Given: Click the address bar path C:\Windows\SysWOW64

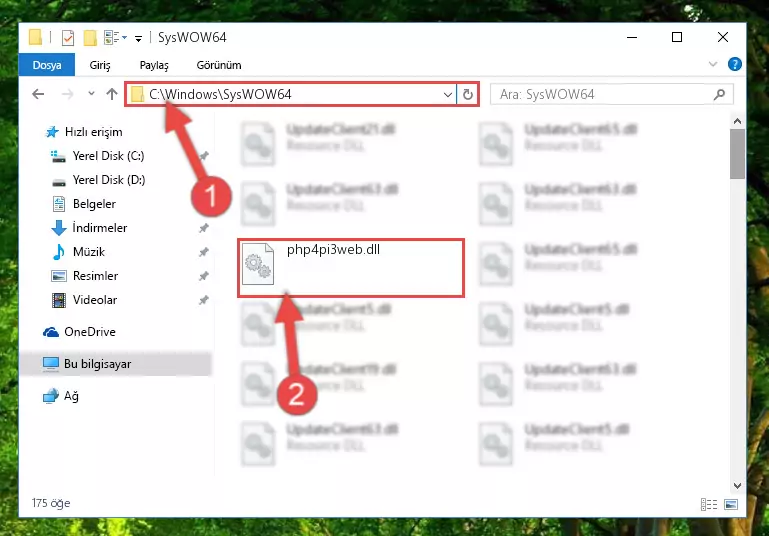Looking at the screenshot, I should 220,94.
